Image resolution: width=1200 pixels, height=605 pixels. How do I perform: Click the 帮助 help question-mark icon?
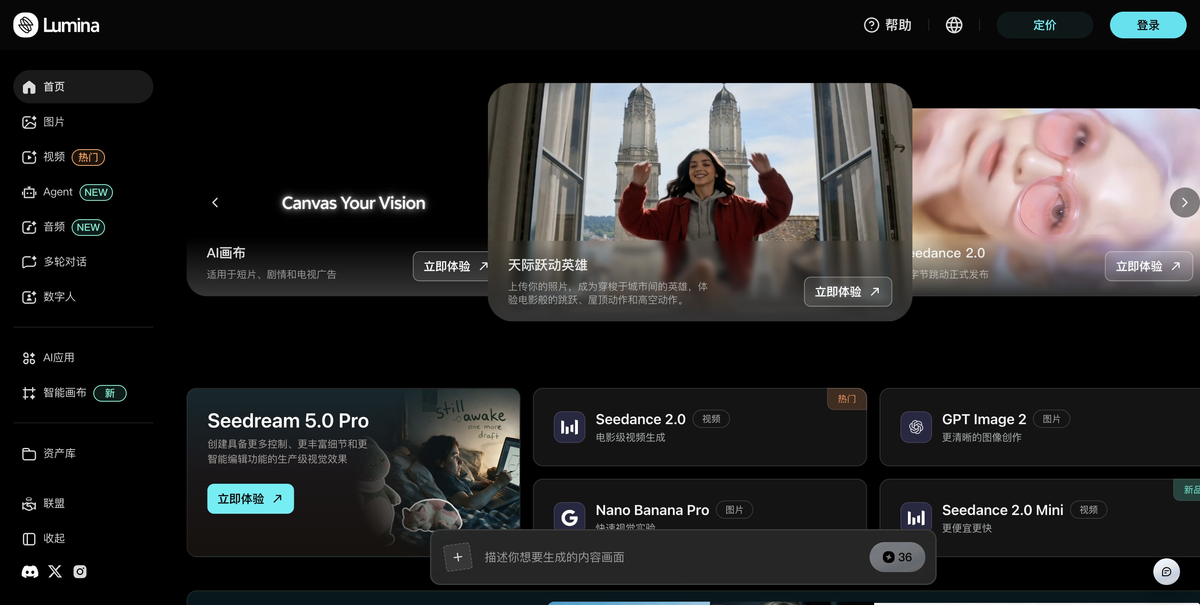click(x=871, y=25)
